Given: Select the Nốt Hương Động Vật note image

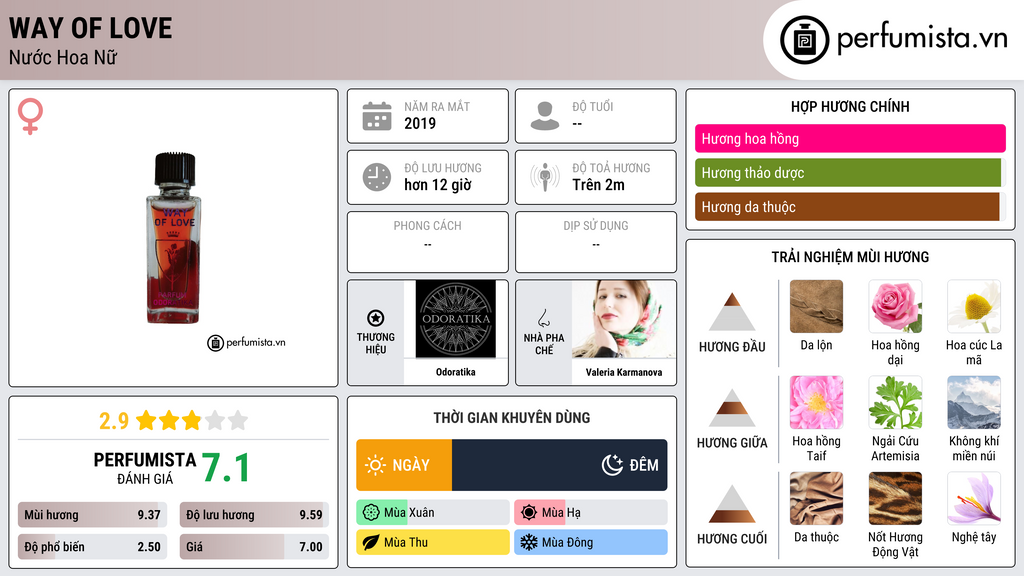Looking at the screenshot, I should click(895, 498).
